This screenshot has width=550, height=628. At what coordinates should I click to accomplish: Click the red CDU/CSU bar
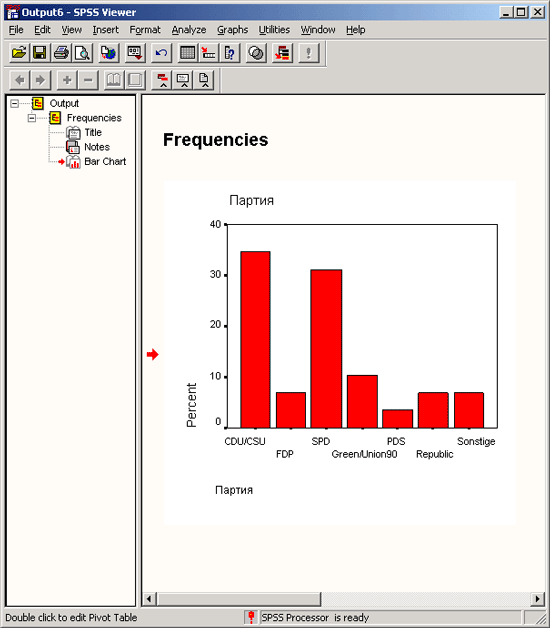tap(255, 340)
